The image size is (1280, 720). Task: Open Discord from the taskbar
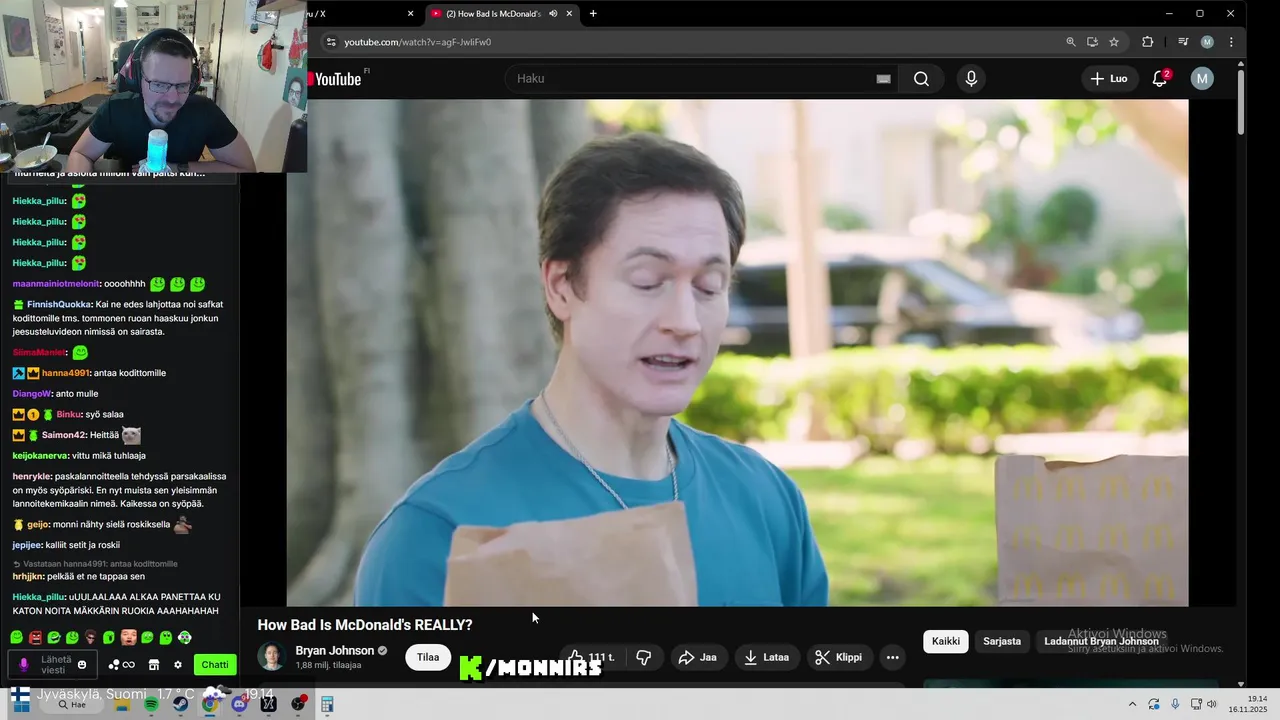coord(239,704)
